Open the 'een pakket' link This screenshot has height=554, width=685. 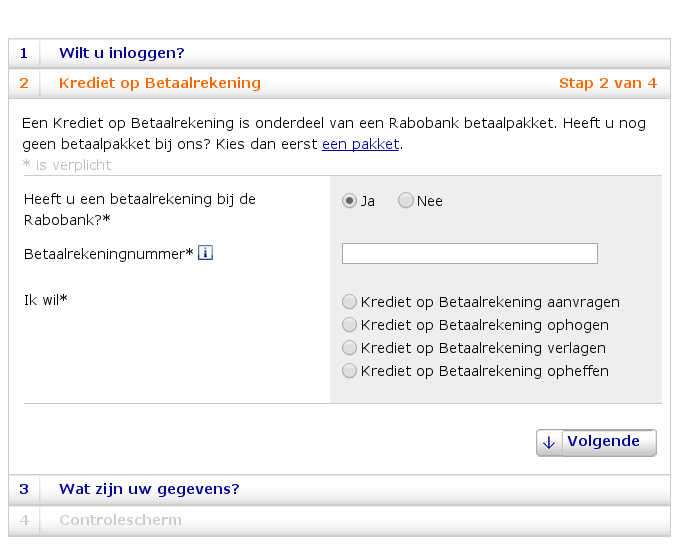coord(360,144)
